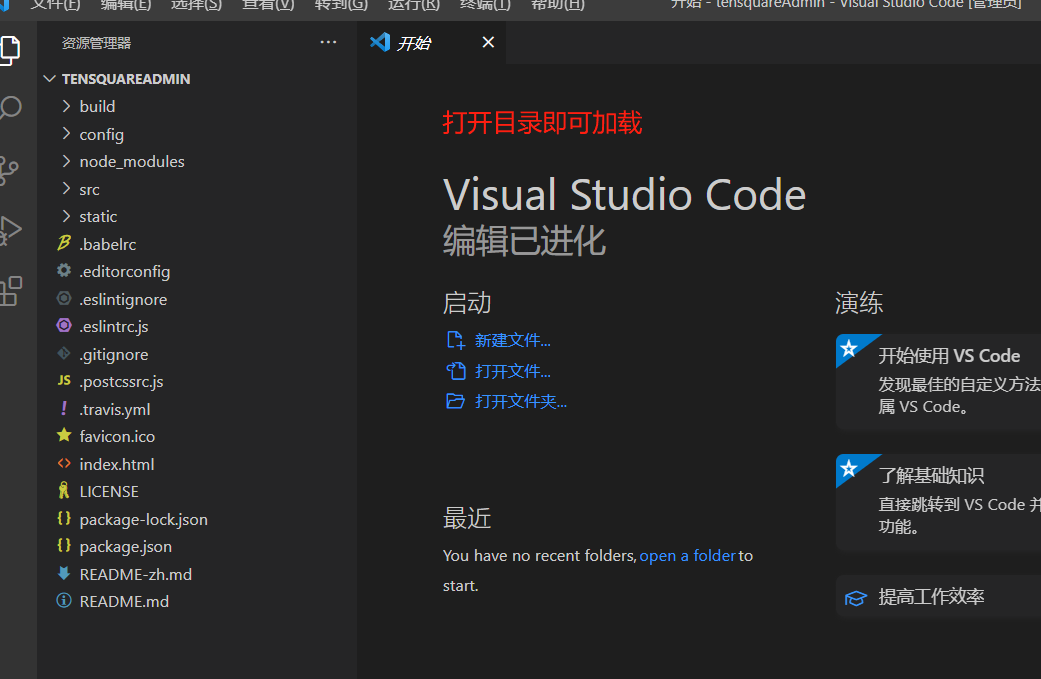Open the Explorer view in activity bar
Viewport: 1041px width, 679px height.
(x=9, y=50)
